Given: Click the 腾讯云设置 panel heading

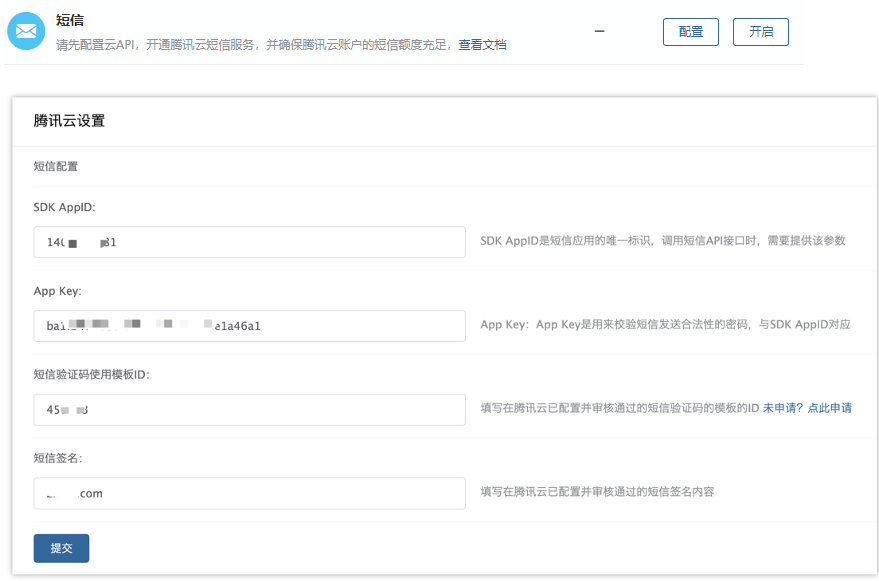Looking at the screenshot, I should 69,121.
